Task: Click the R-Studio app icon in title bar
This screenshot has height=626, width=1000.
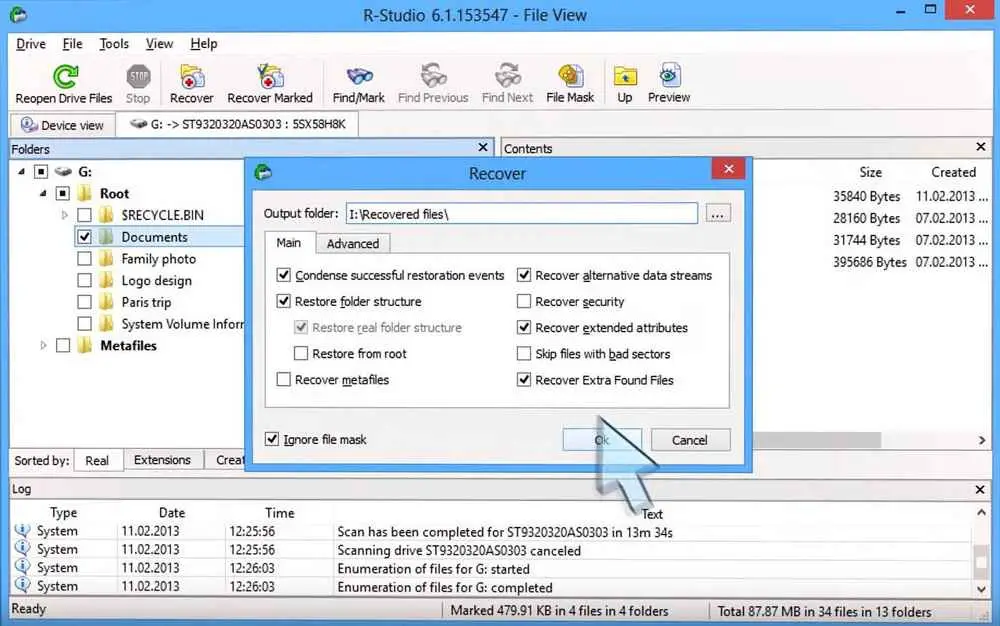Action: [x=18, y=14]
